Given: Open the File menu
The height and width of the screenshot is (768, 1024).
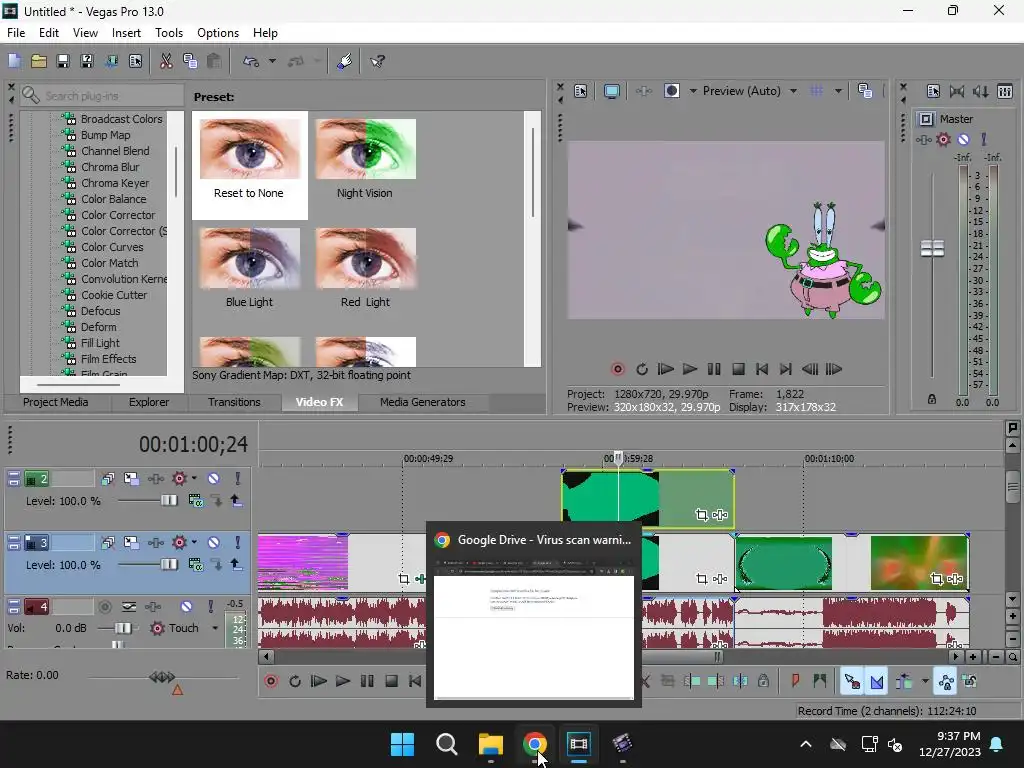Looking at the screenshot, I should pyautogui.click(x=16, y=33).
